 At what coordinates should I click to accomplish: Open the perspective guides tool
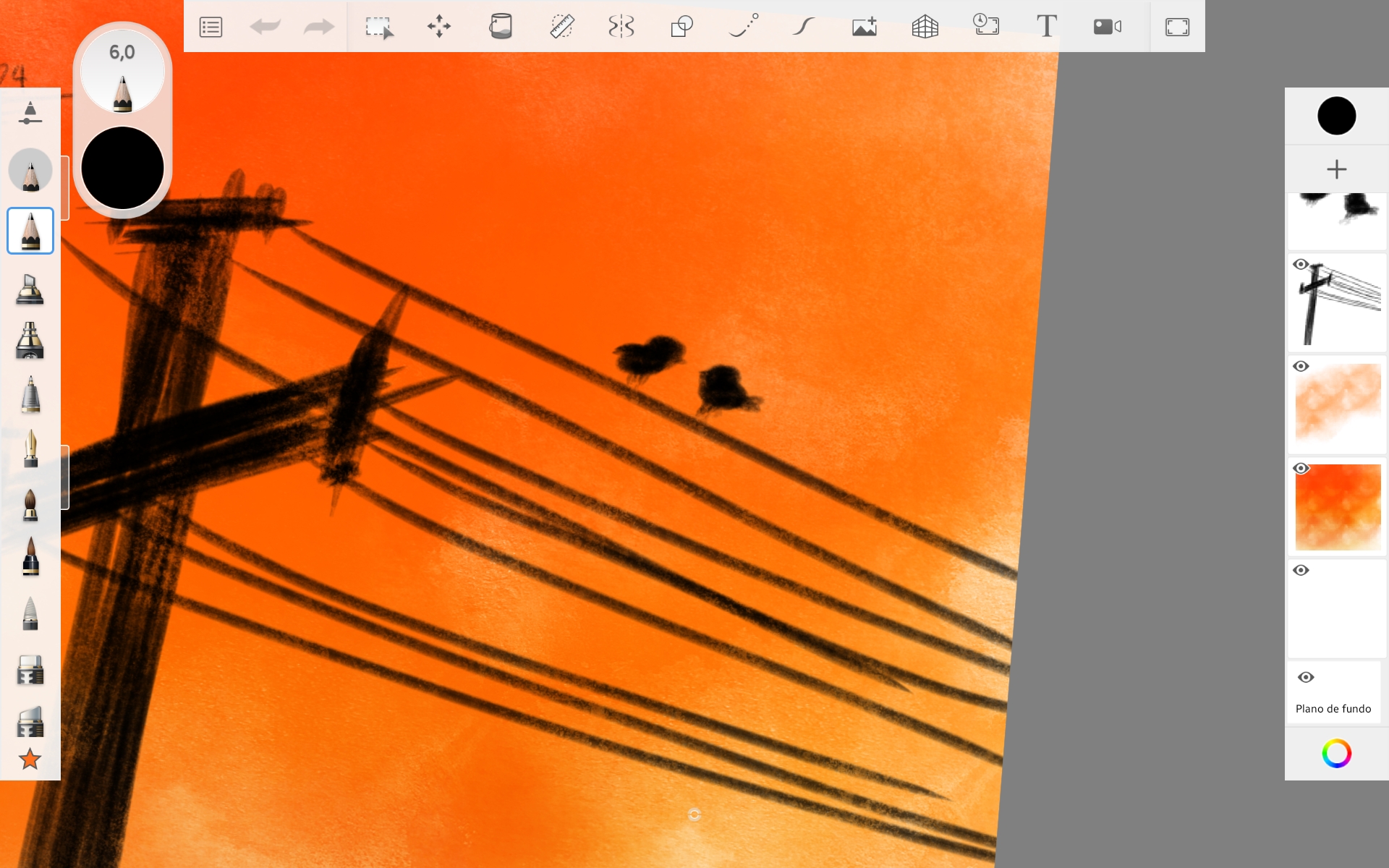[925, 27]
